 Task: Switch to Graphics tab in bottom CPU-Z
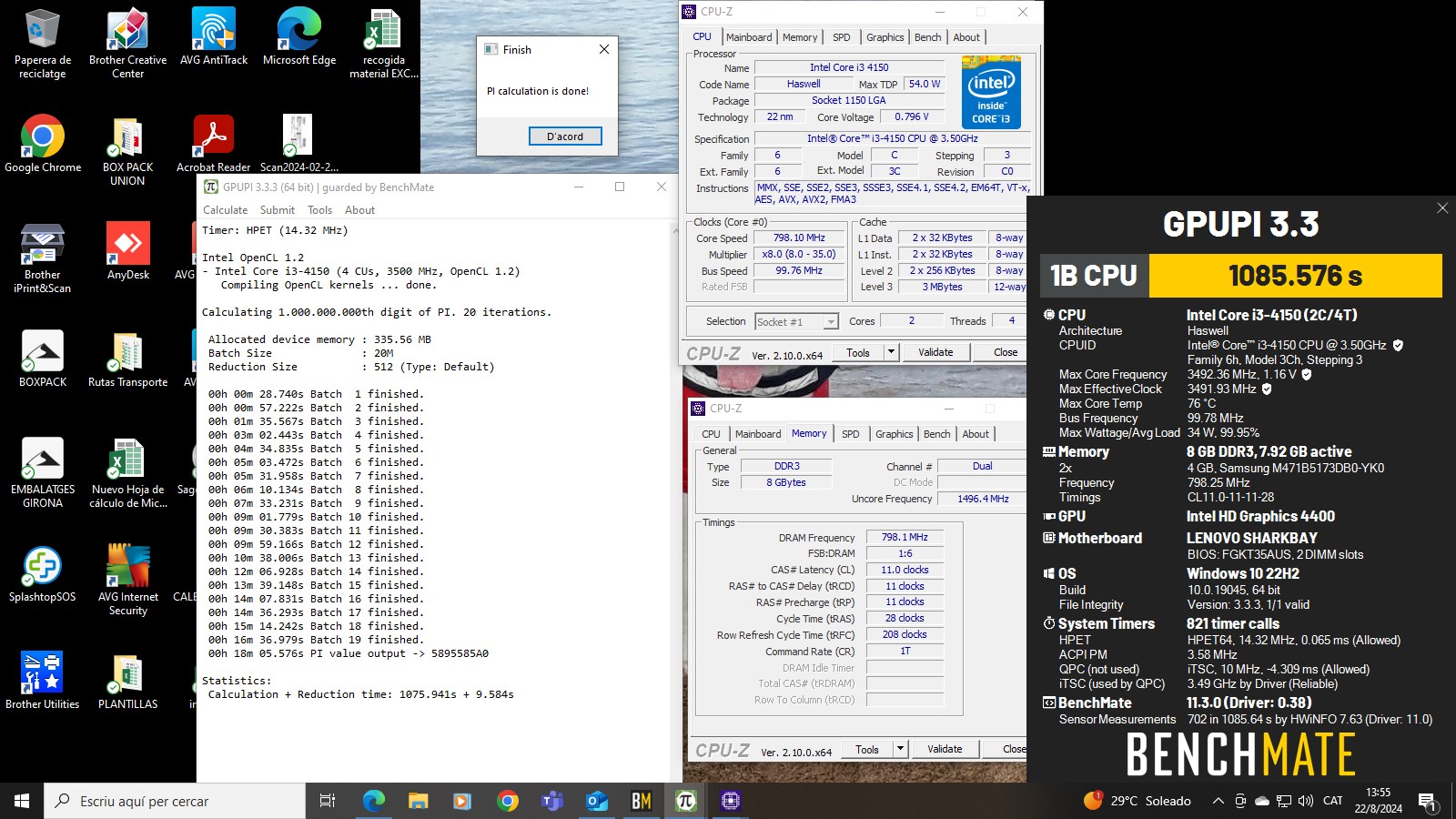[x=895, y=434]
